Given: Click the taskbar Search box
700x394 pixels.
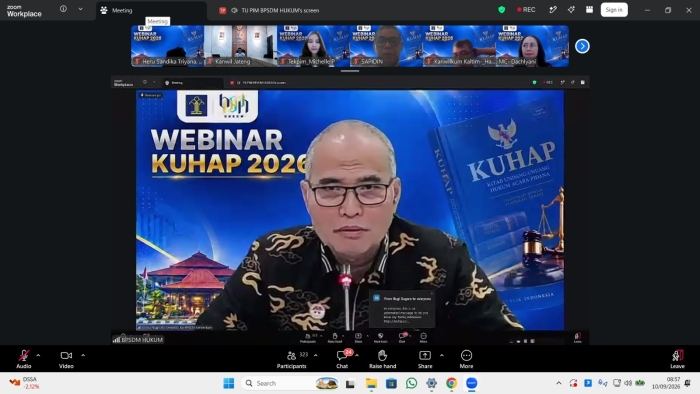Looking at the screenshot, I should [291, 383].
